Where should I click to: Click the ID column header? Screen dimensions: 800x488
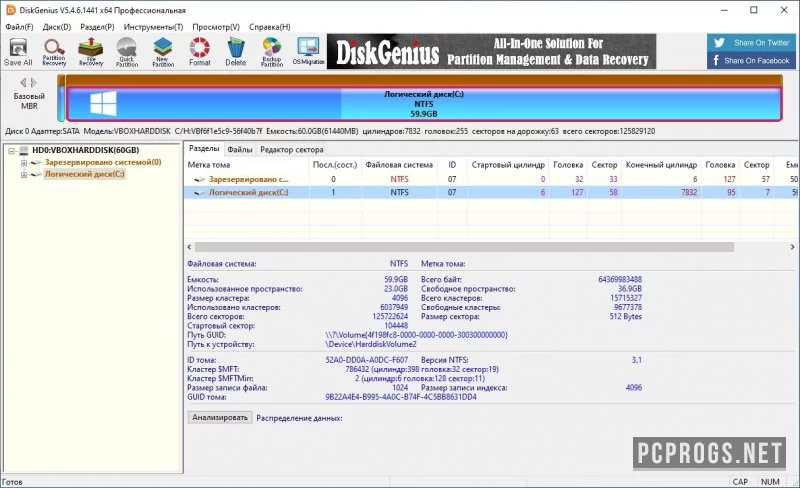(x=452, y=165)
